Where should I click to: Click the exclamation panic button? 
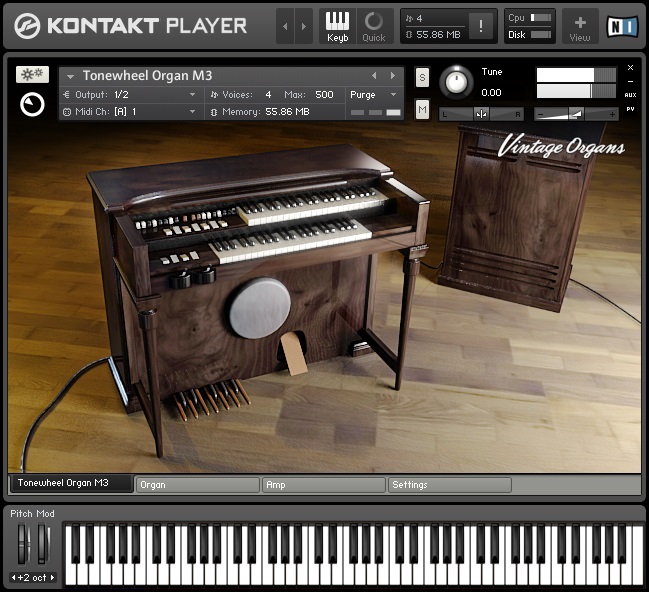point(481,27)
